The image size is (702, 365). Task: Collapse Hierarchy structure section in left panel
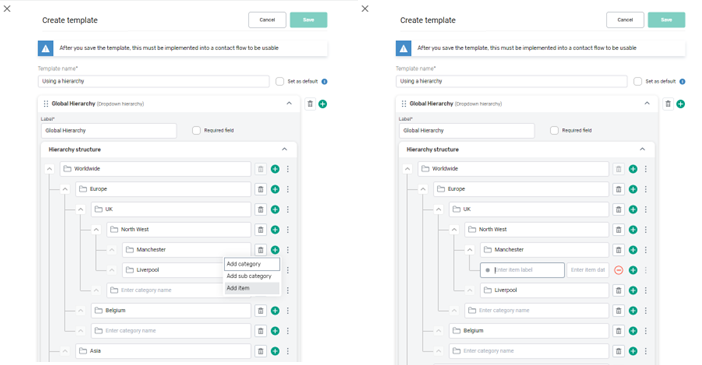click(x=284, y=149)
